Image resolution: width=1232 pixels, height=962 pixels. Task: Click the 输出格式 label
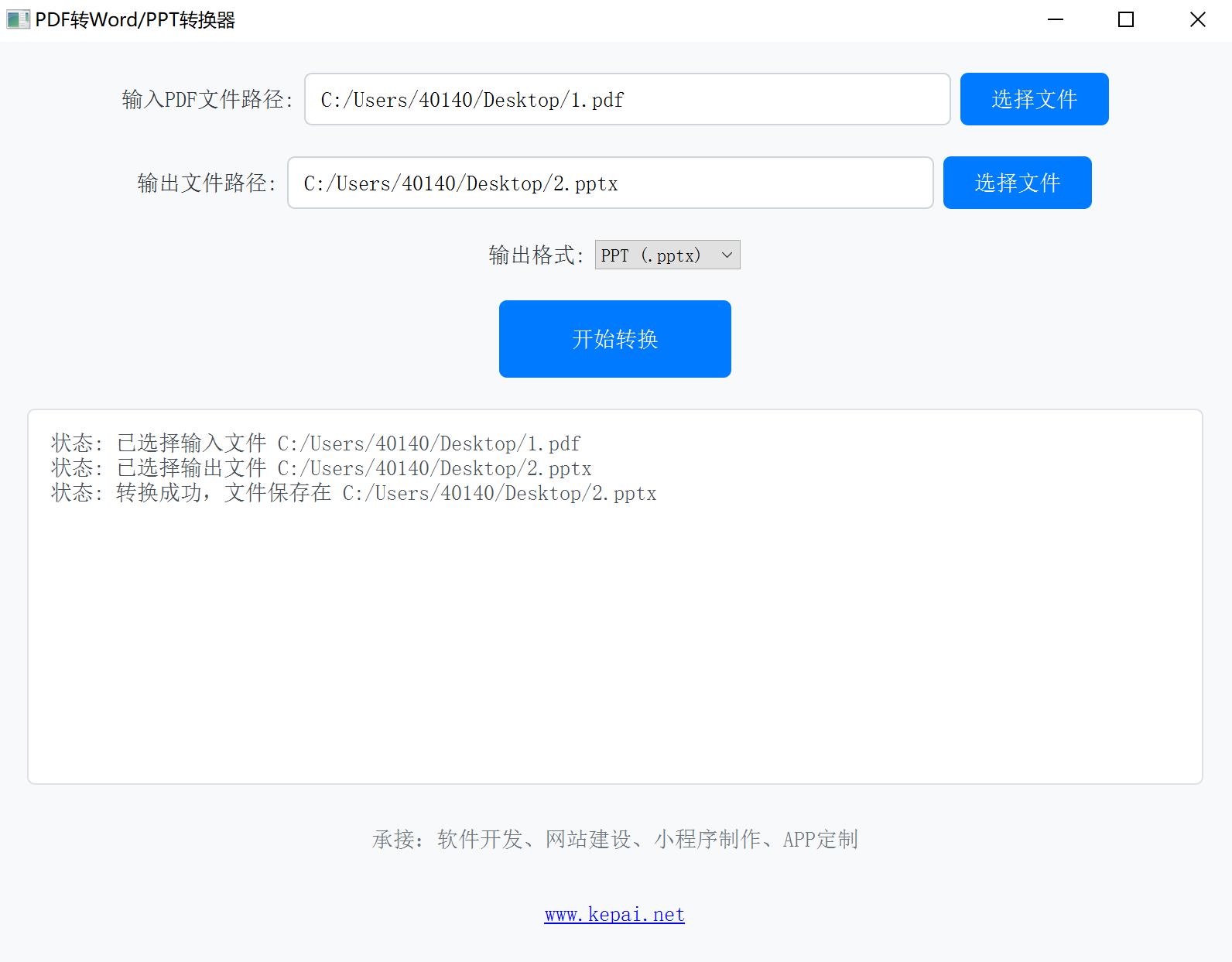click(536, 255)
